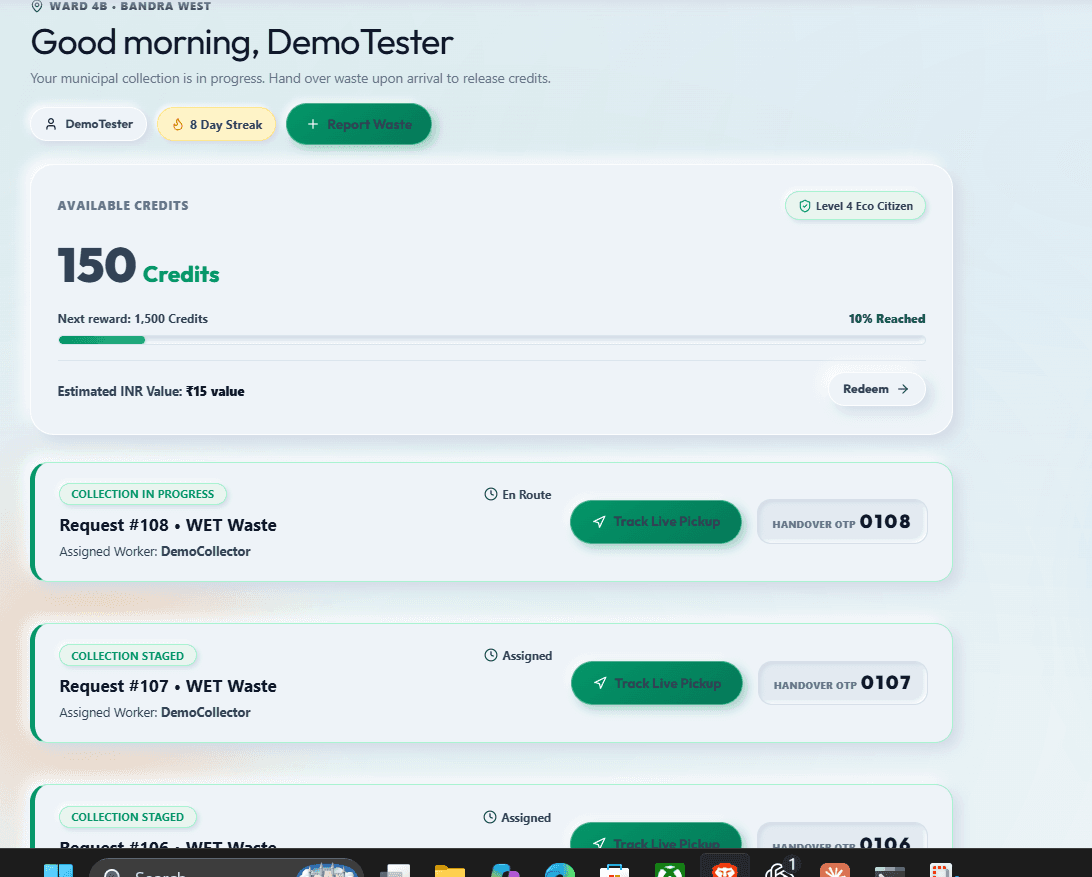1092x877 pixels.
Task: Click the Handover OTP 0108 box
Action: tap(842, 522)
